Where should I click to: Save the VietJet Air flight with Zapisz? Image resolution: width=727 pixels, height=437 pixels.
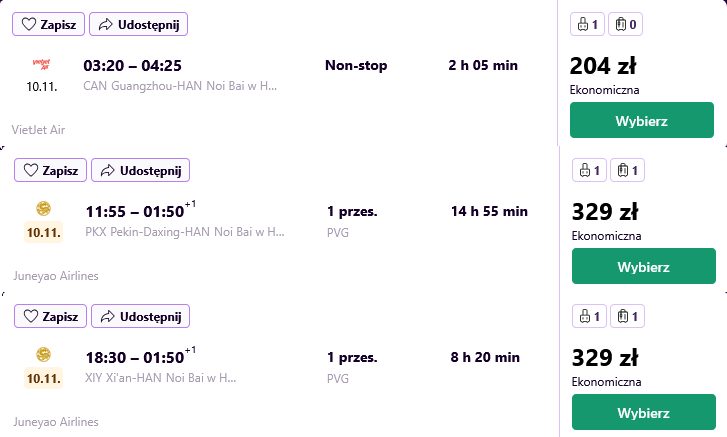[x=48, y=24]
